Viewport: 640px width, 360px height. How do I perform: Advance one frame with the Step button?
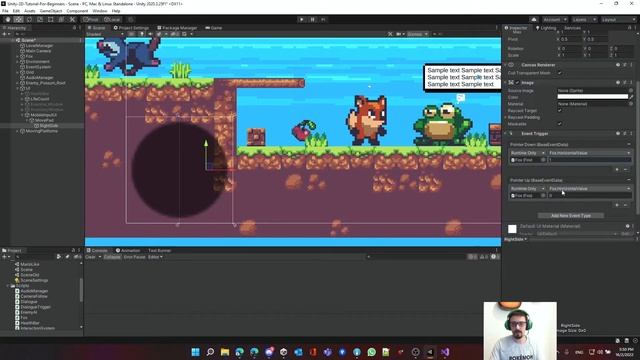323,19
